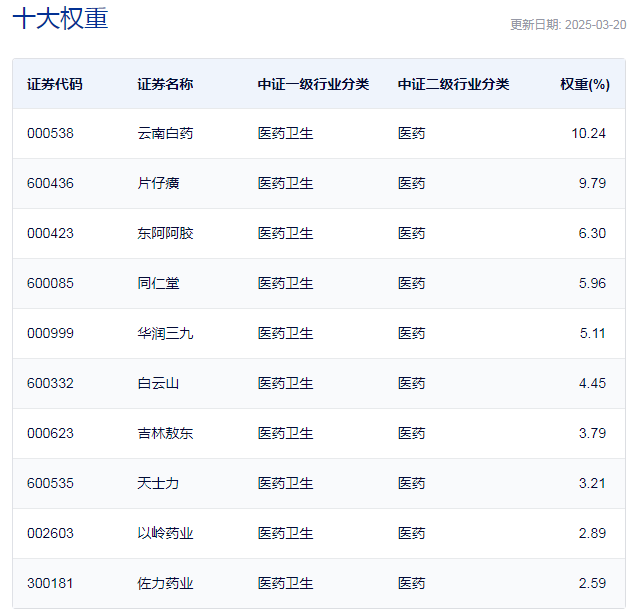
Task: Open the 东阿阿胶 entry
Action: 165,233
